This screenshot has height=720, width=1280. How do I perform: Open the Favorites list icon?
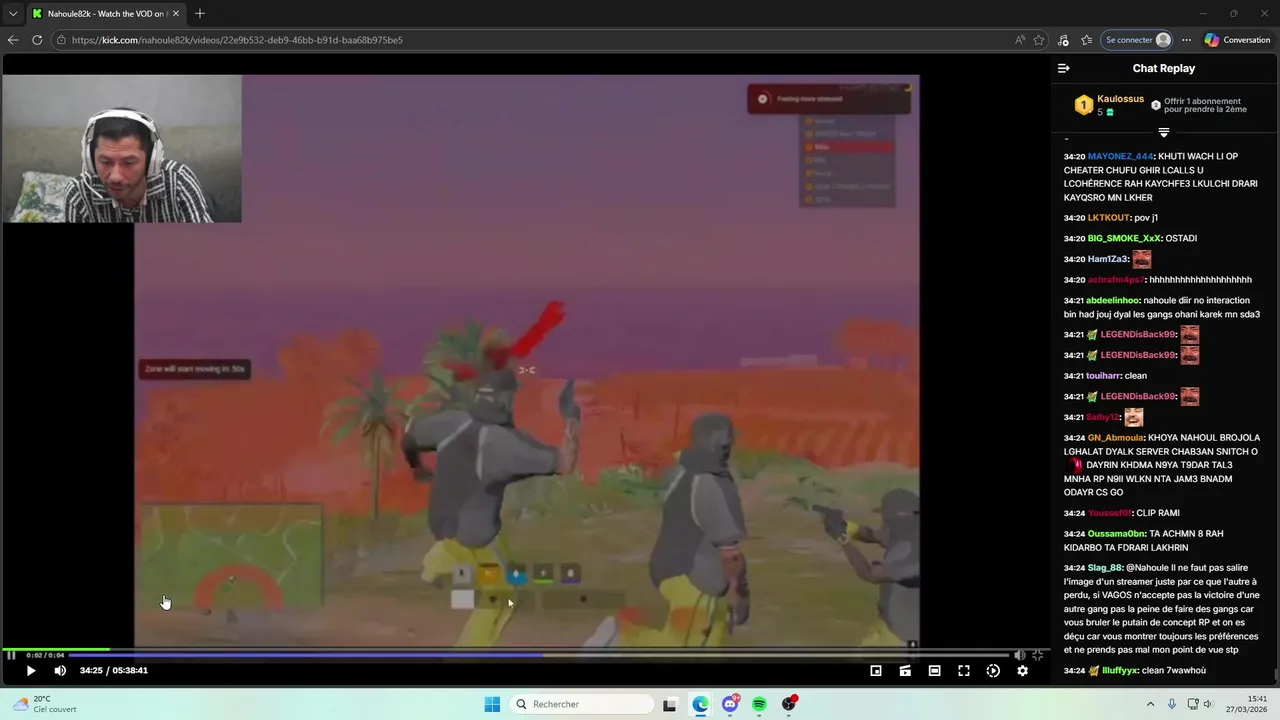click(1086, 40)
